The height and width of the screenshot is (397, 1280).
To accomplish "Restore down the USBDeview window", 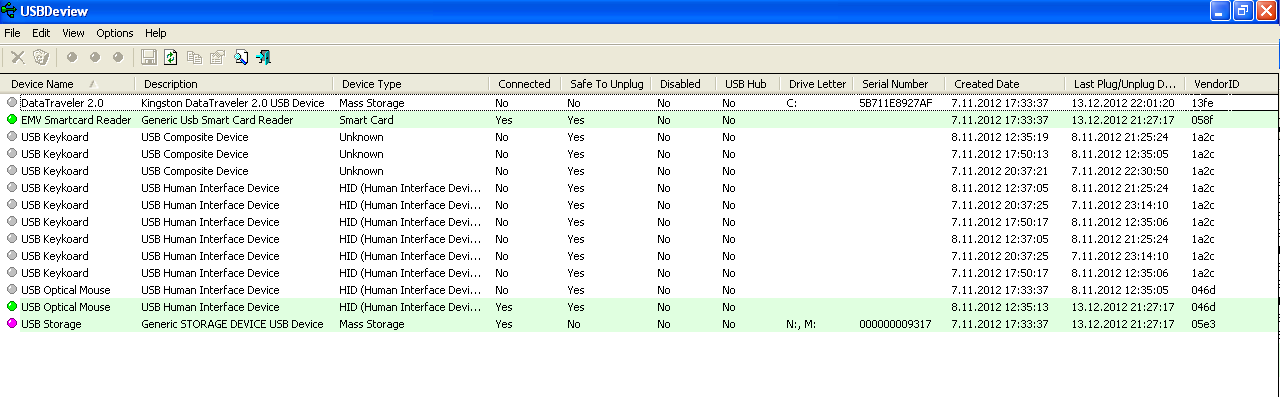I will 1242,11.
